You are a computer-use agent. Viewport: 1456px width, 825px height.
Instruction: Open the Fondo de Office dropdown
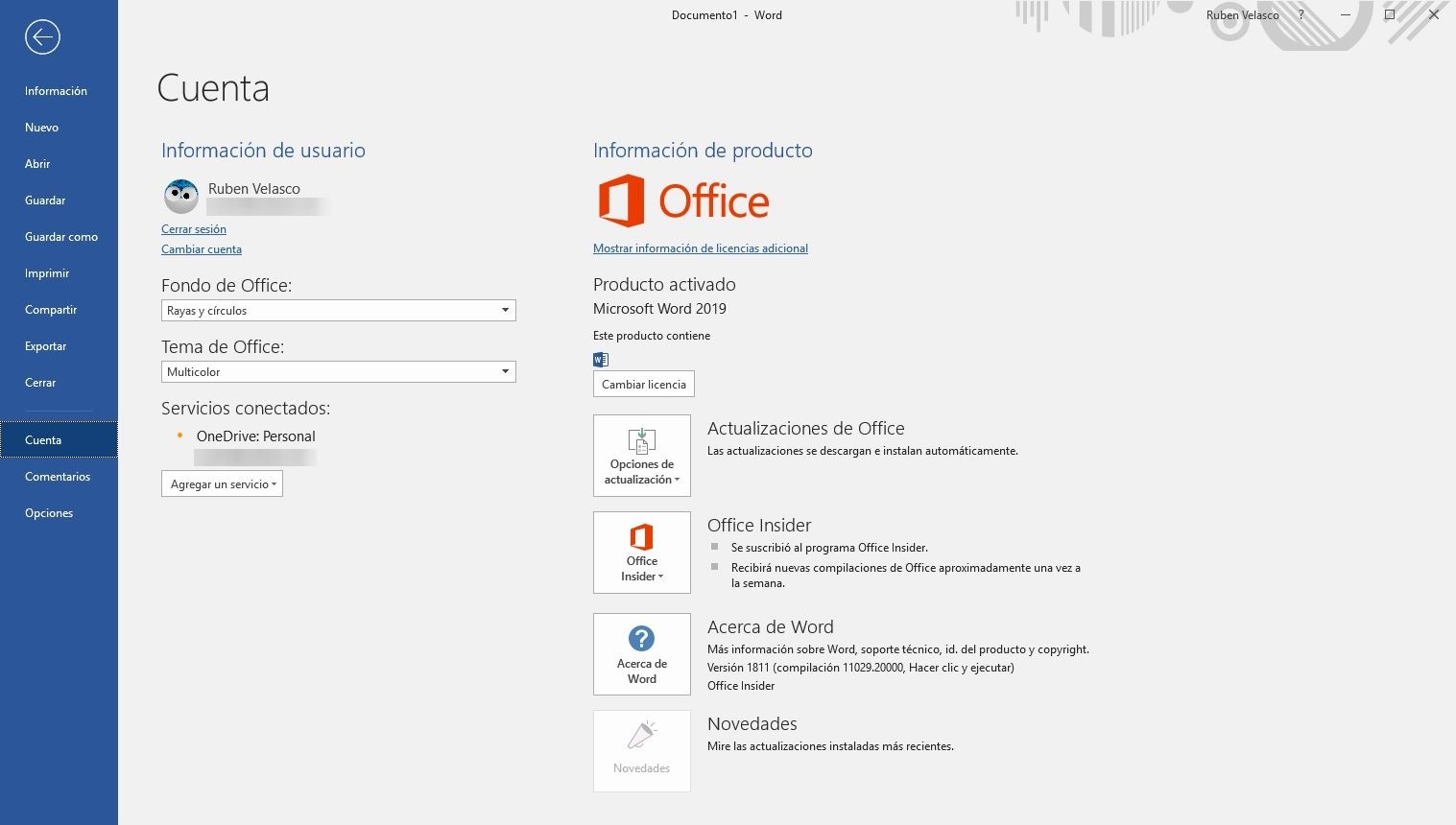coord(339,311)
